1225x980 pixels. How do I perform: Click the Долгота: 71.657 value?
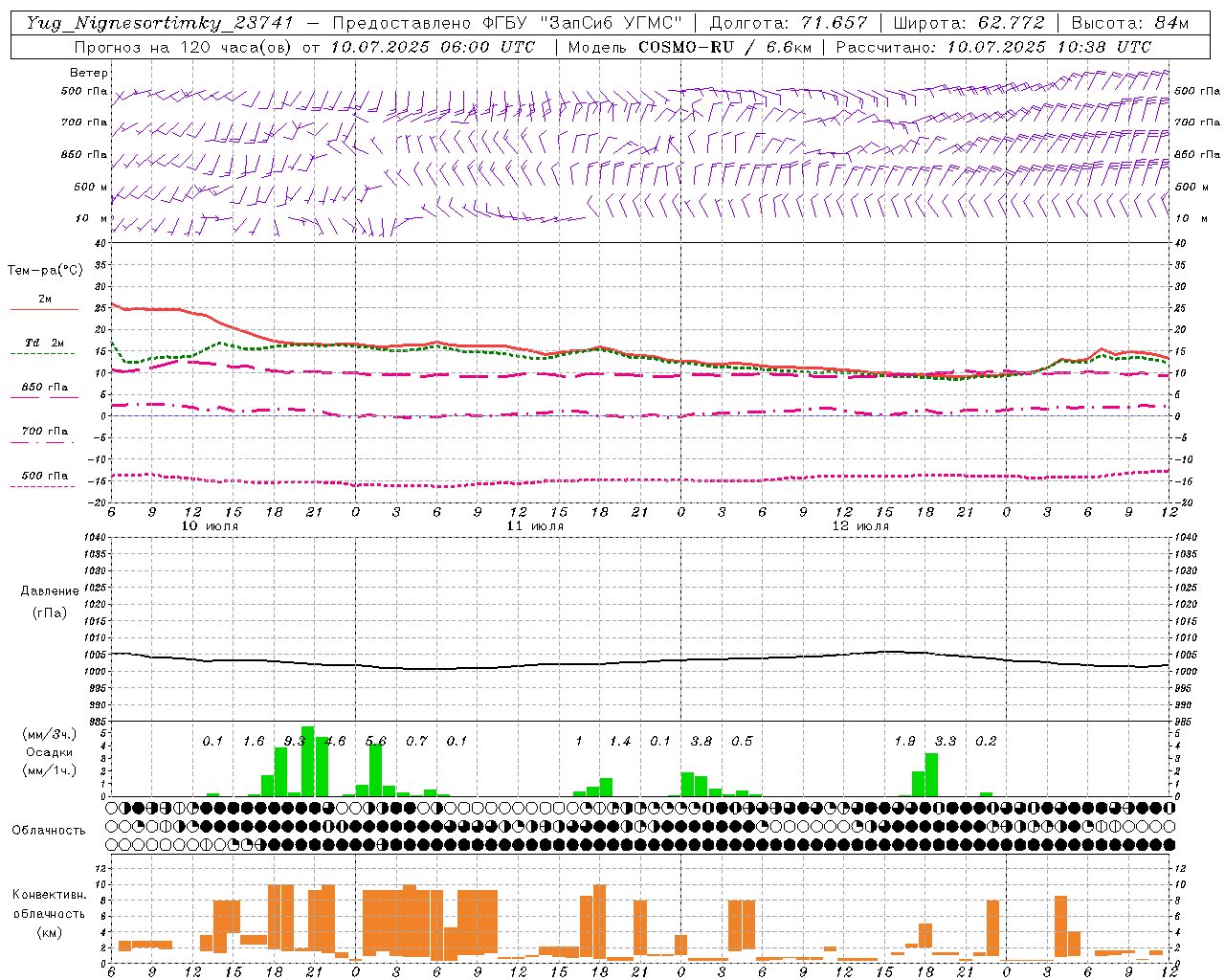click(x=790, y=23)
